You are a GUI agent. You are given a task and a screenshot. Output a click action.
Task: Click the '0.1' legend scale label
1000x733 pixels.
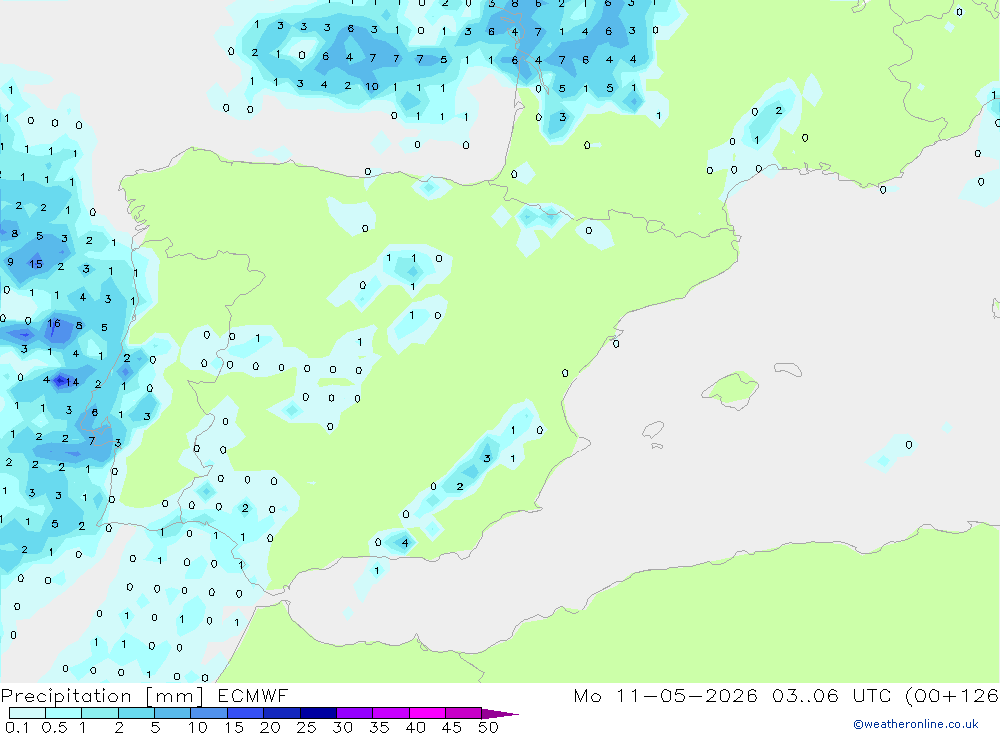click(x=17, y=727)
